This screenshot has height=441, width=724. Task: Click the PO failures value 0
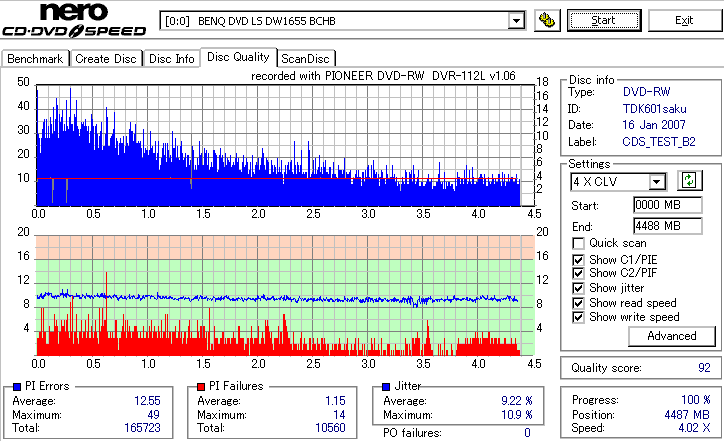pos(527,433)
